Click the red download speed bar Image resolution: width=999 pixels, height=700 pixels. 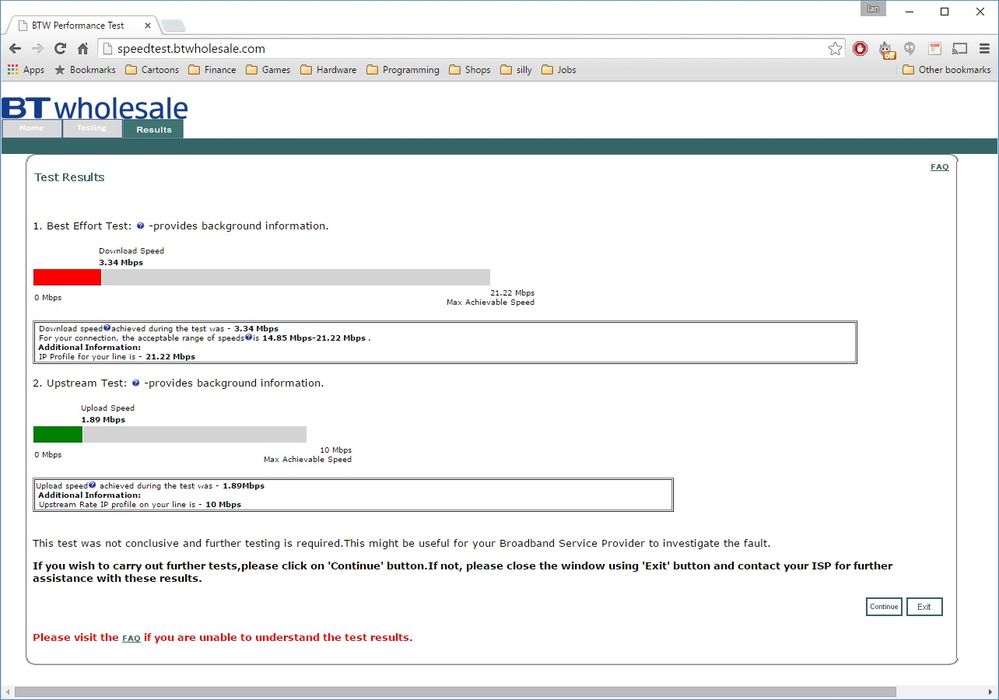click(67, 277)
